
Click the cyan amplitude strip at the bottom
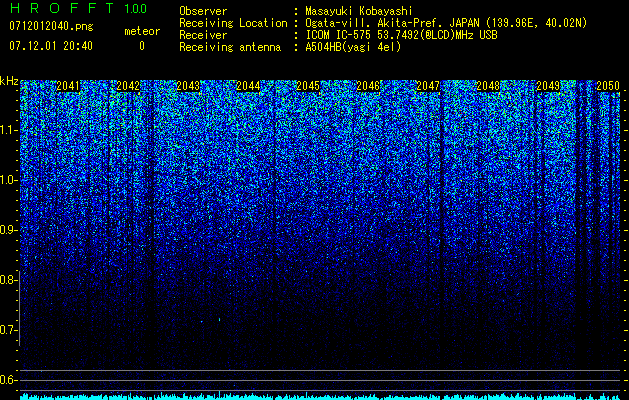click(320, 396)
